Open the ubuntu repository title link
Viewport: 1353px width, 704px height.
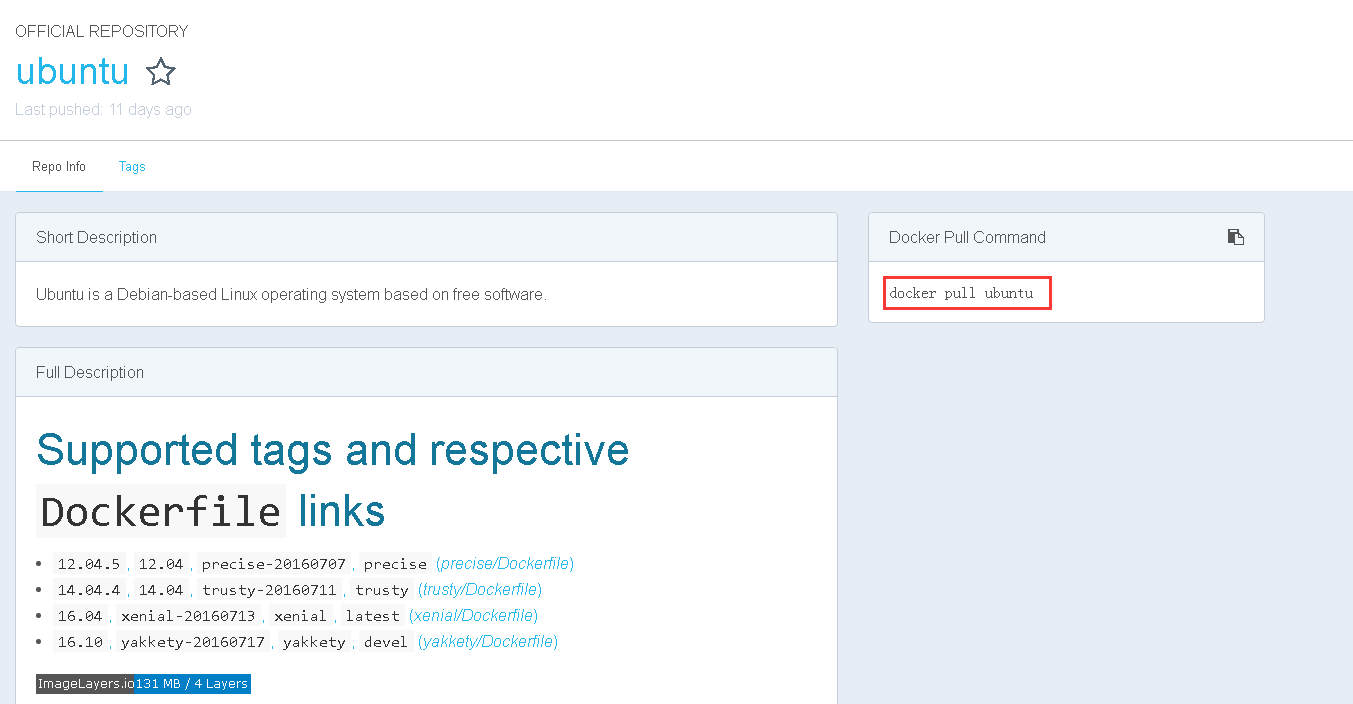pos(72,72)
